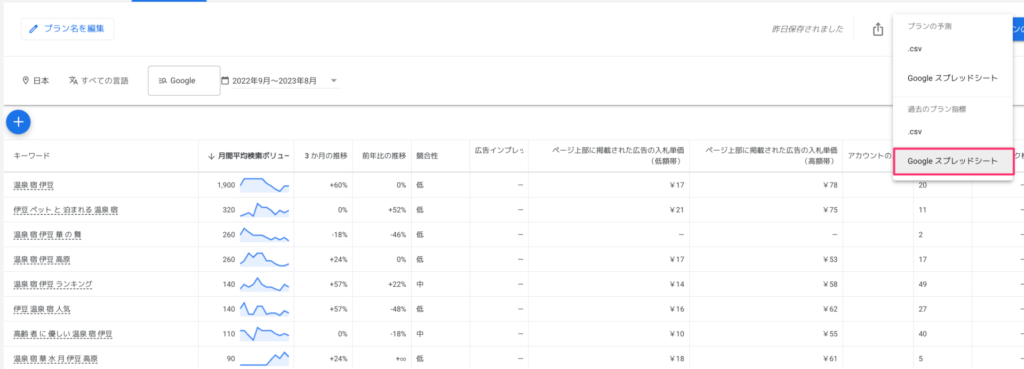Open the Google search network selector

(184, 81)
